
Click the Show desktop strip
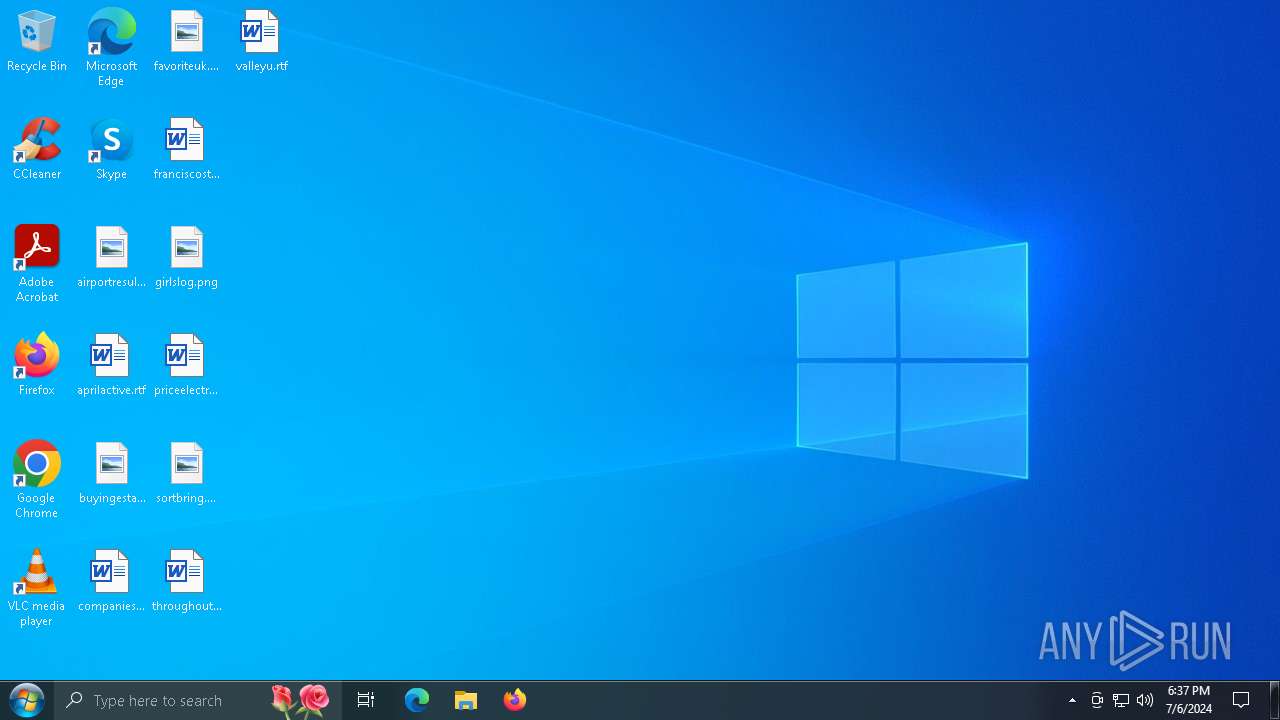coord(1275,700)
